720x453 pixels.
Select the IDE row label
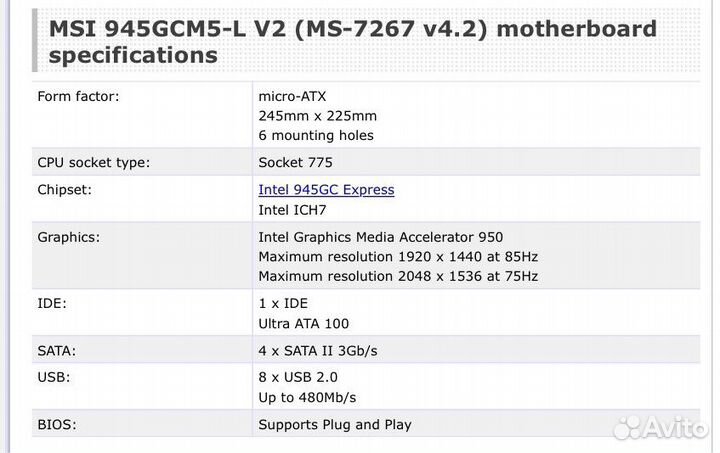point(52,302)
